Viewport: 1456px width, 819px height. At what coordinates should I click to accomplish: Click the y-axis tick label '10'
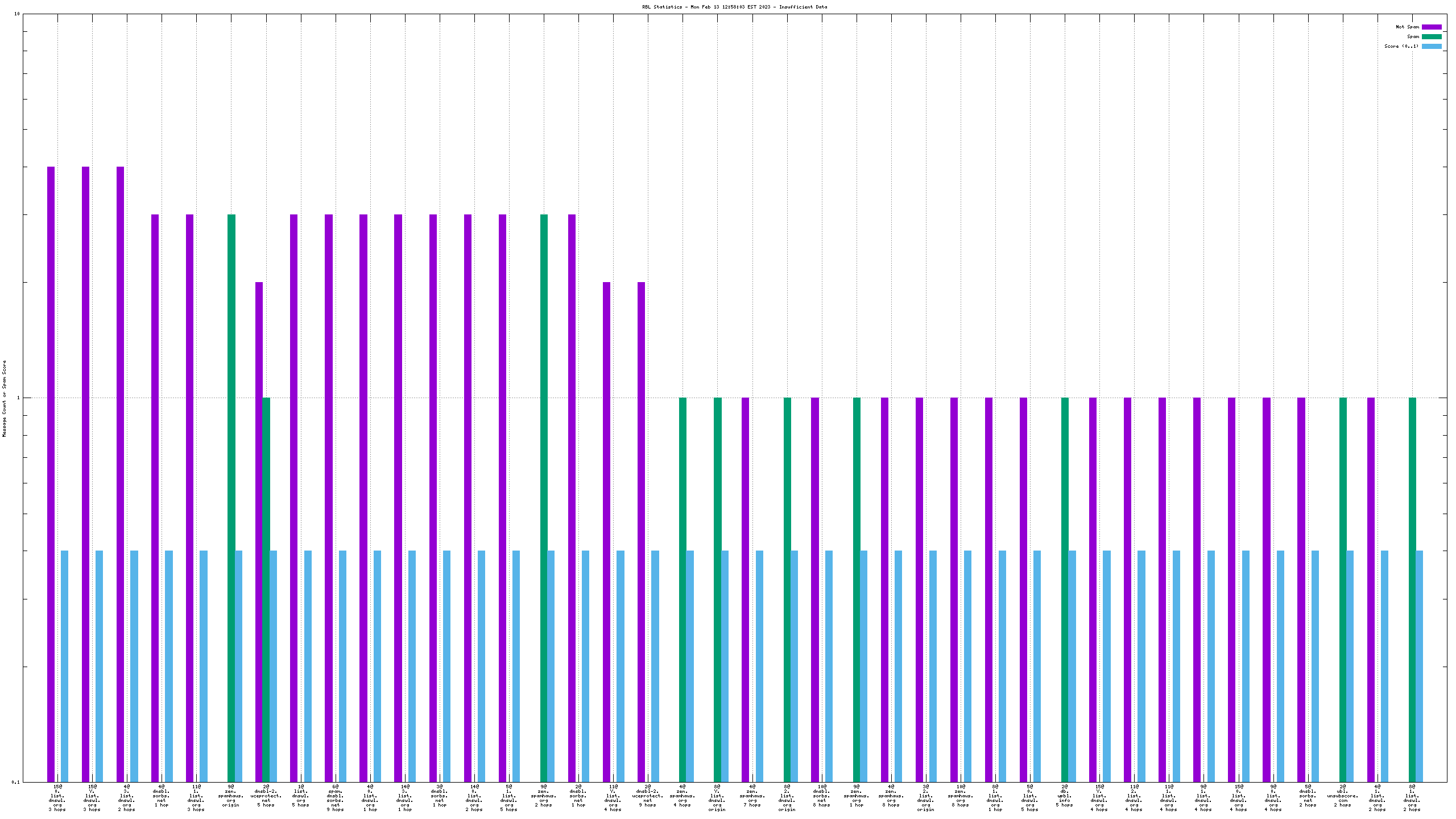[16, 14]
